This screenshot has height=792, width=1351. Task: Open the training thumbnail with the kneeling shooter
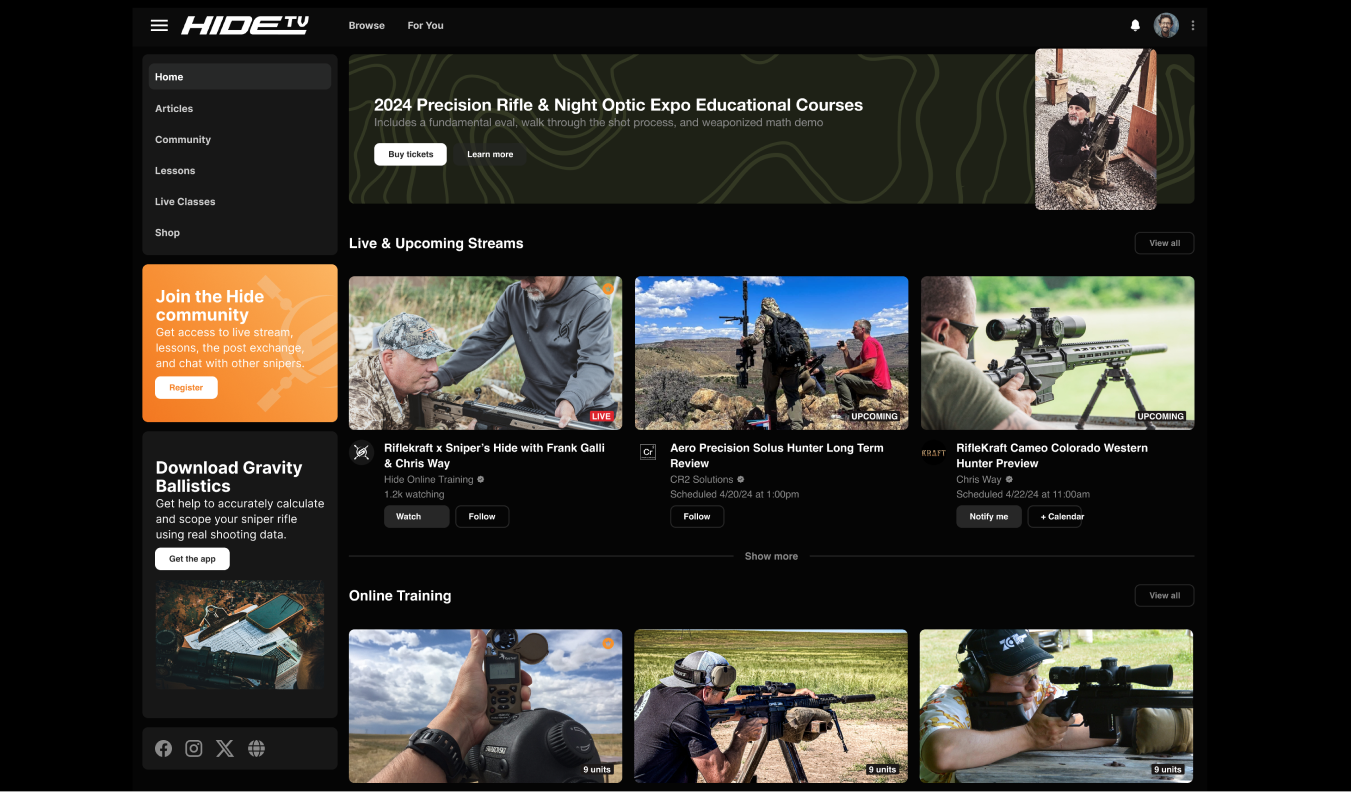[x=771, y=706]
